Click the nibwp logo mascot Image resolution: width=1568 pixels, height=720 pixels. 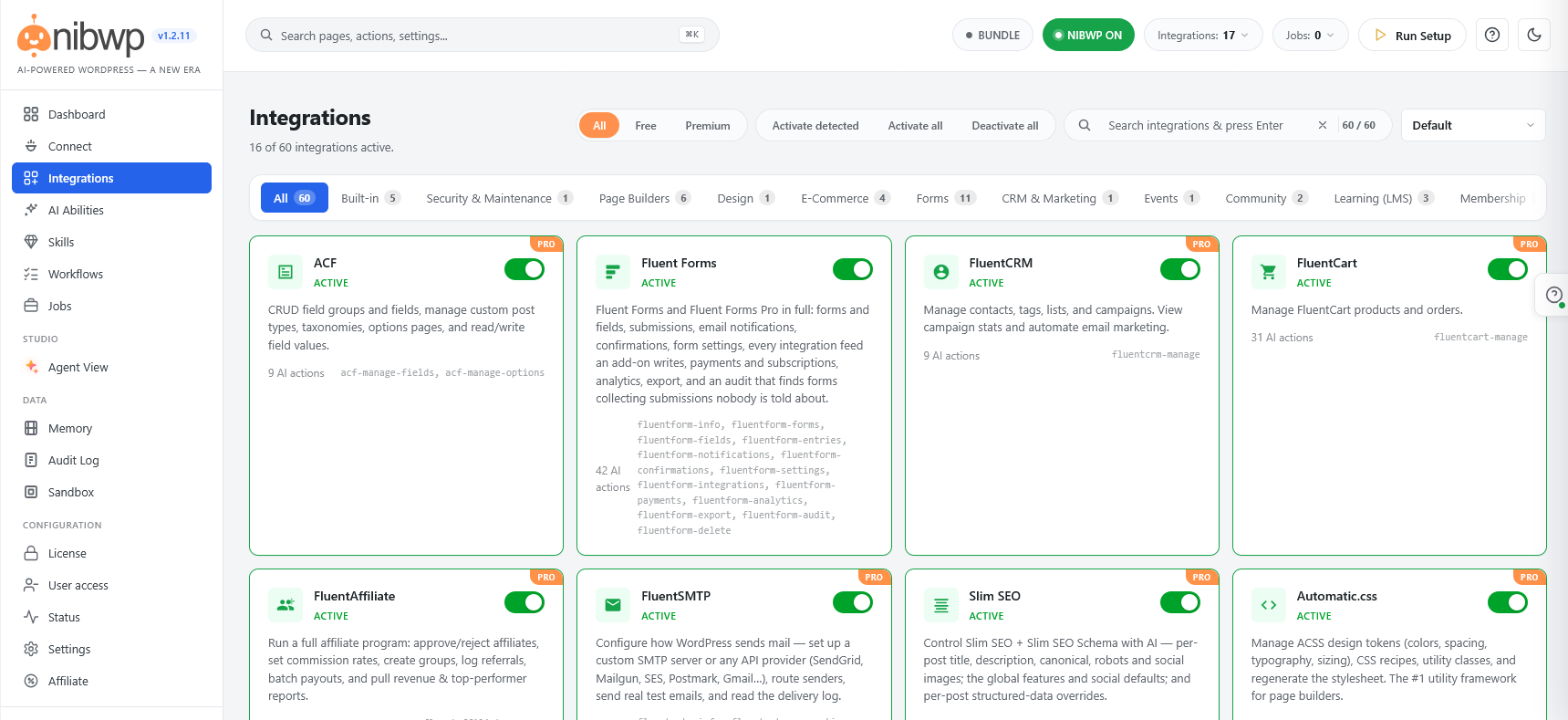point(34,37)
